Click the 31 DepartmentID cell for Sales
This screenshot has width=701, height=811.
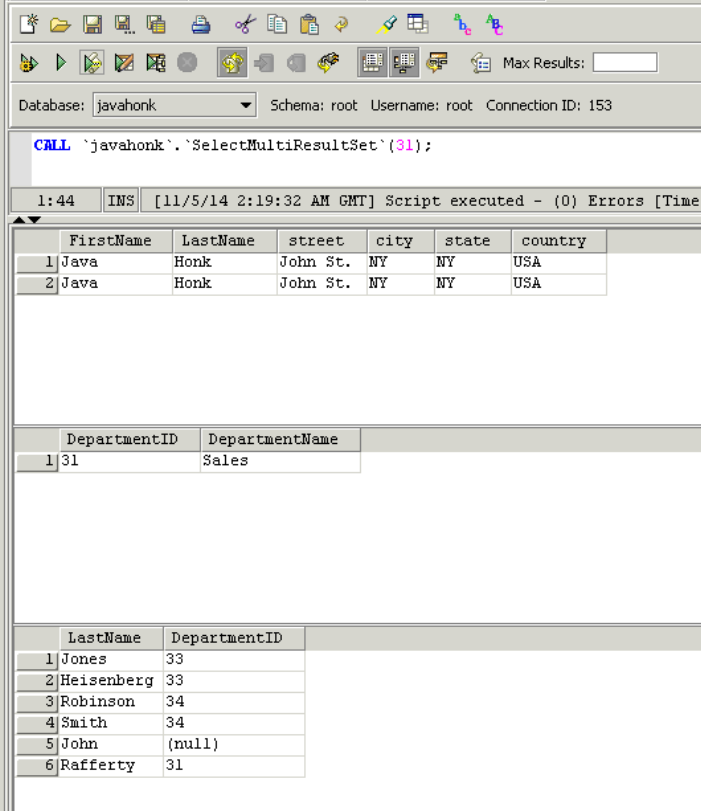(x=129, y=461)
